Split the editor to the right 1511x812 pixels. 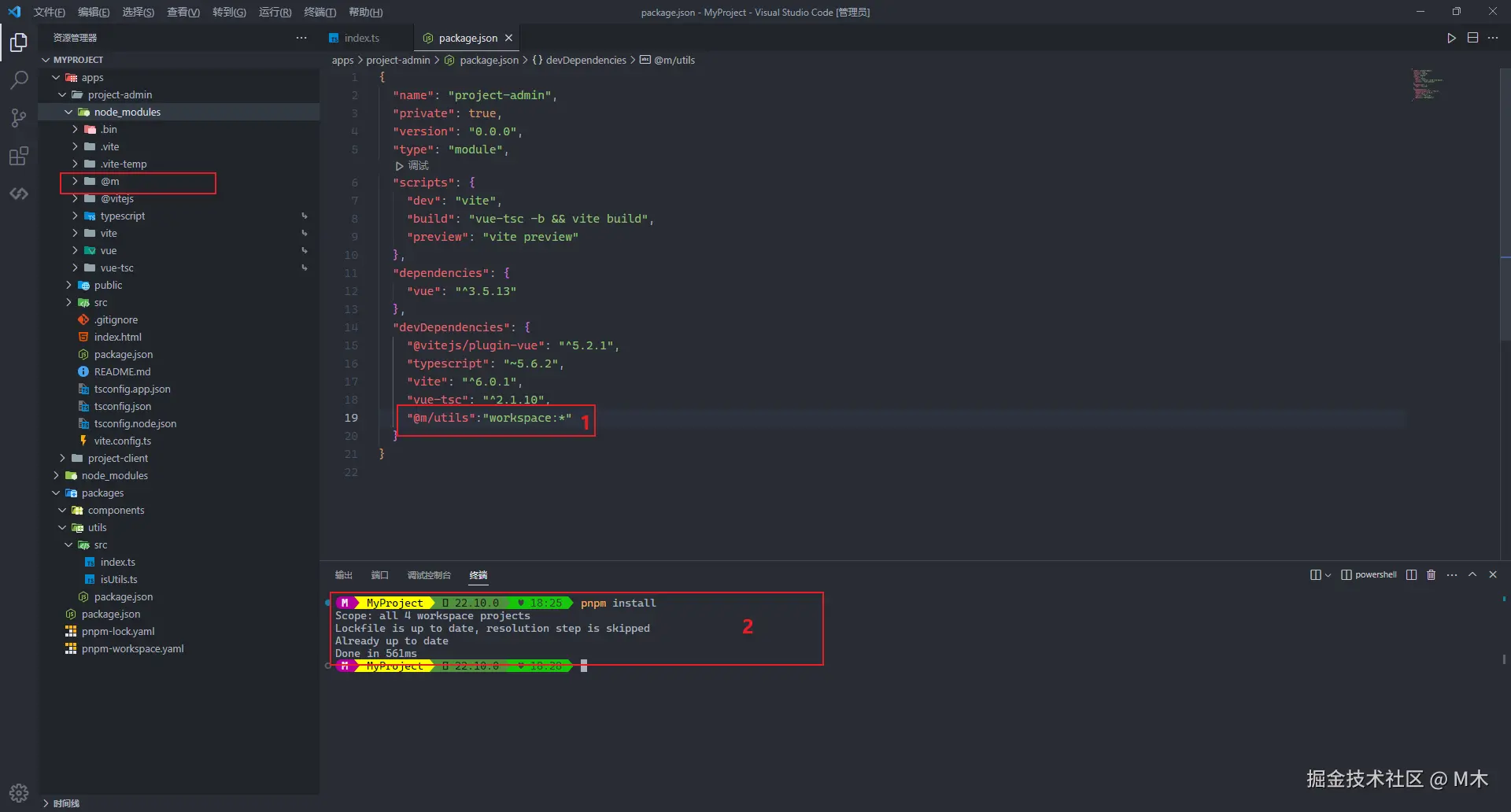pos(1472,38)
